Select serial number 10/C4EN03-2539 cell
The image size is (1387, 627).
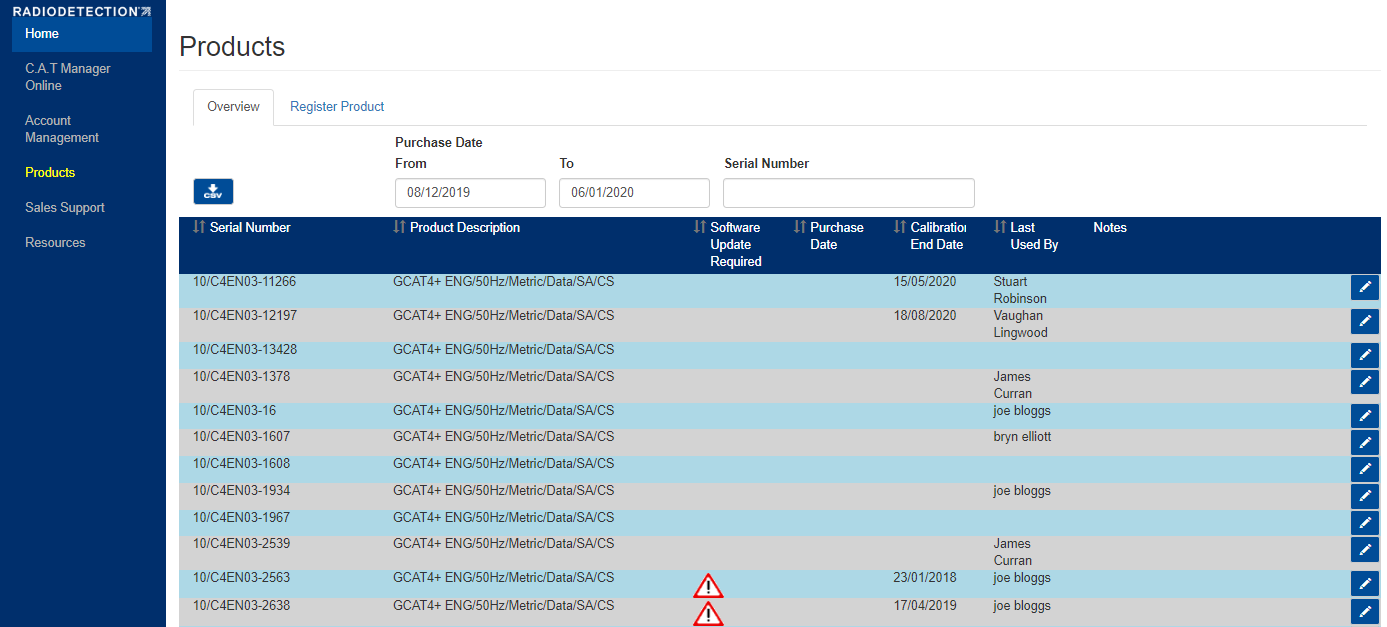[x=241, y=544]
